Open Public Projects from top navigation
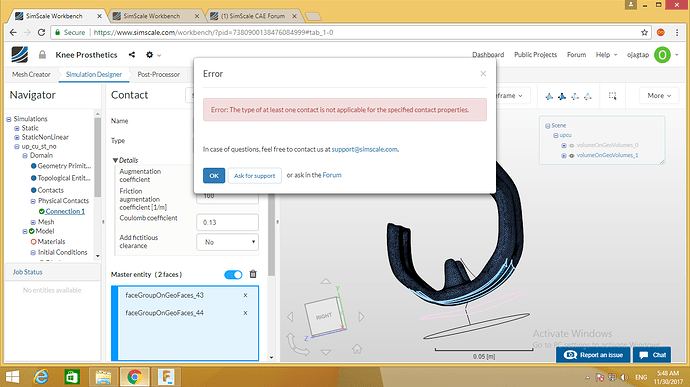 point(535,55)
